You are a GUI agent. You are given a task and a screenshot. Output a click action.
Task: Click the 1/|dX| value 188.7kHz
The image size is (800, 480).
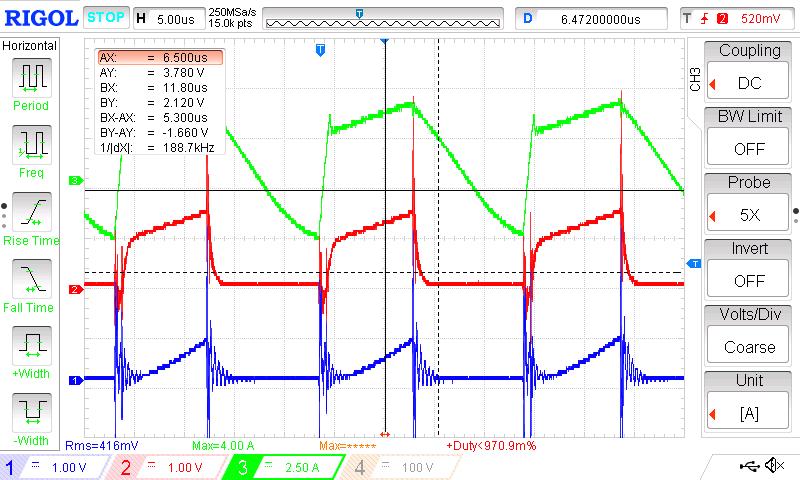(188, 147)
